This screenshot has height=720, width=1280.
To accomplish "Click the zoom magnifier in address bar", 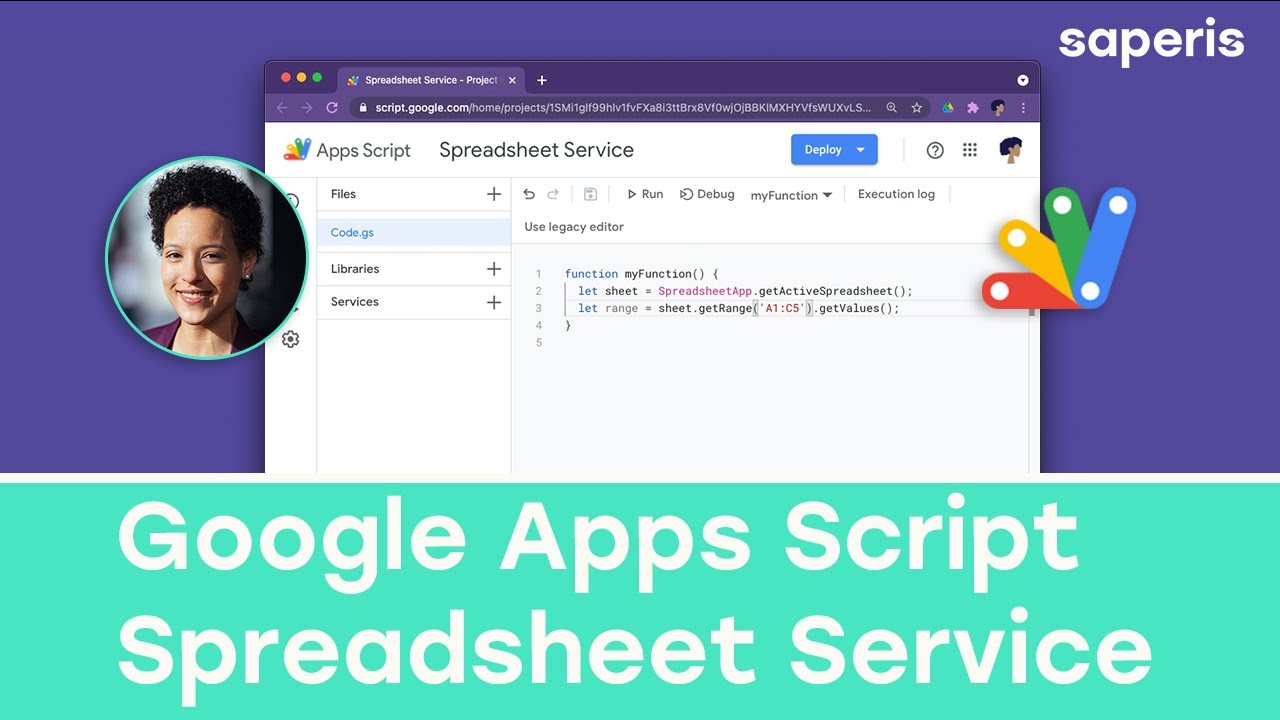I will (892, 107).
